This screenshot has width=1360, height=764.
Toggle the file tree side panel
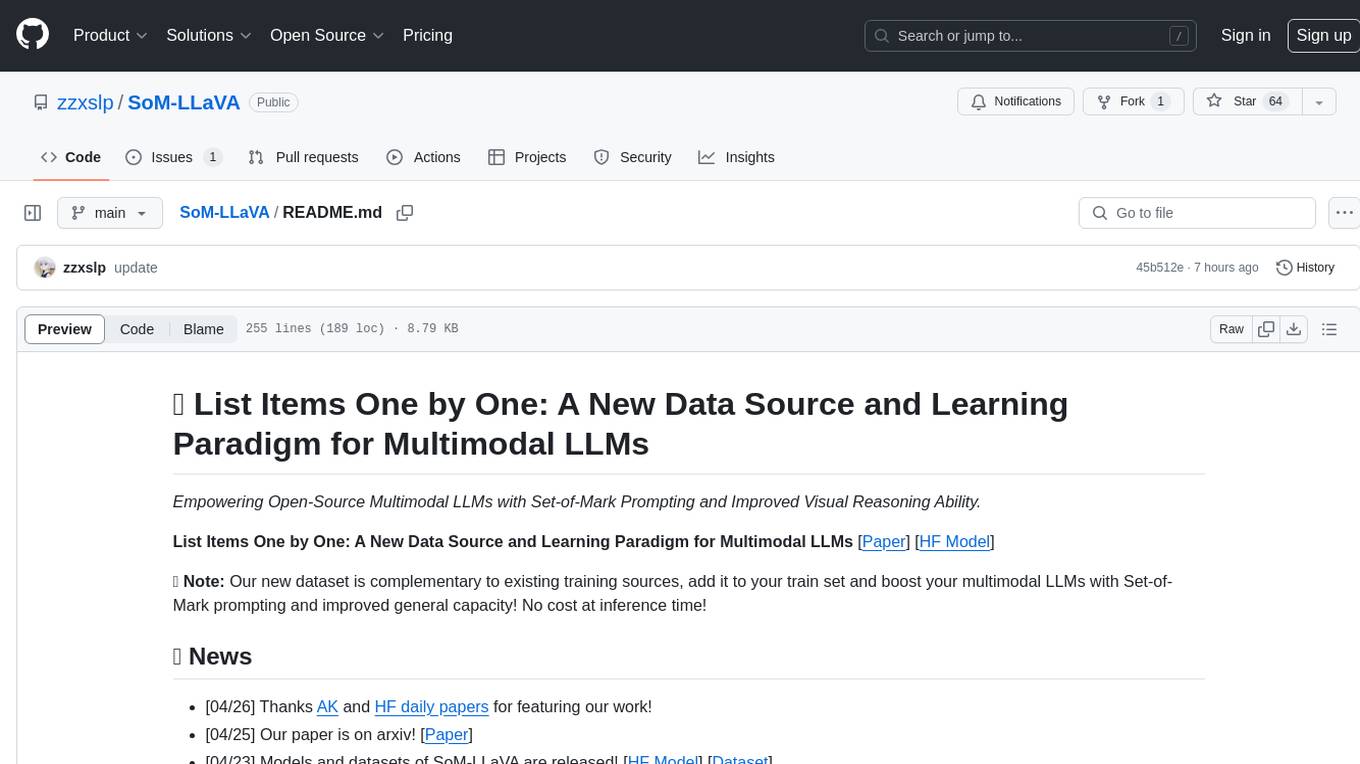33,213
